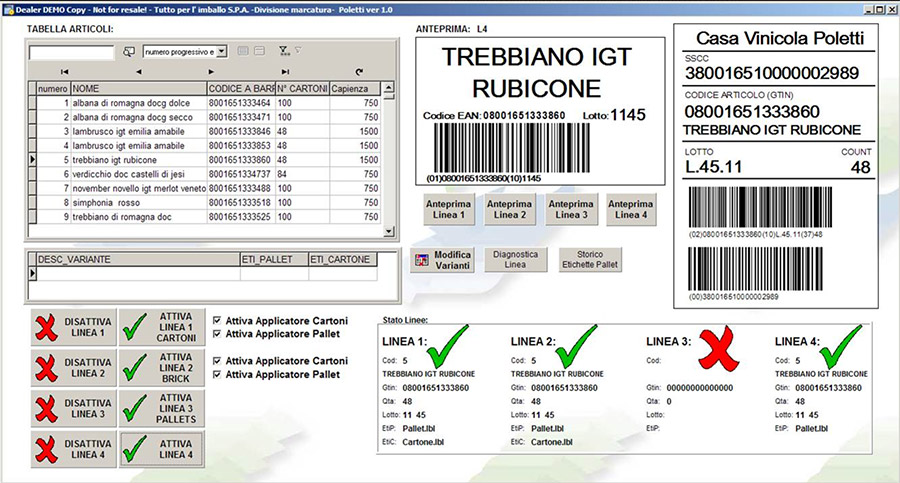Show Anteprima Linea 4

[631, 209]
